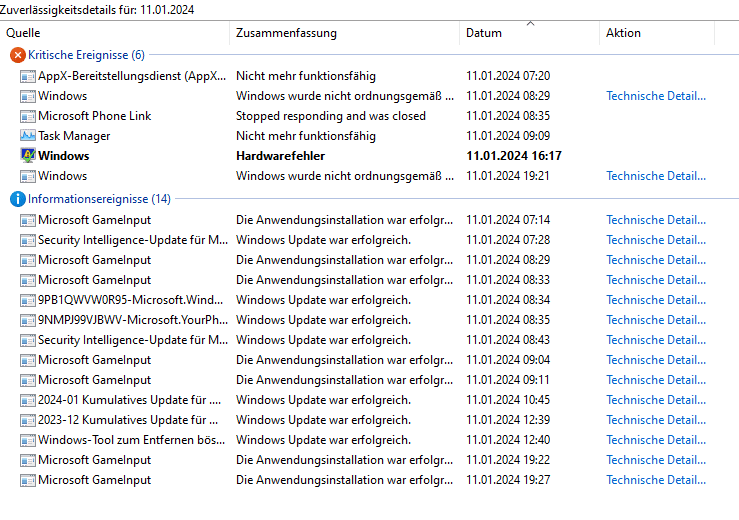Select the bold Windows Hardwarefehler entry

pos(64,156)
